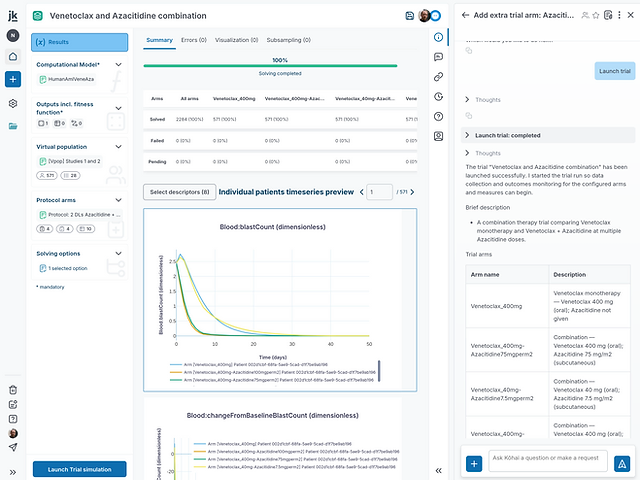640x480 pixels.
Task: Open the comments icon in right rail
Action: [x=438, y=57]
